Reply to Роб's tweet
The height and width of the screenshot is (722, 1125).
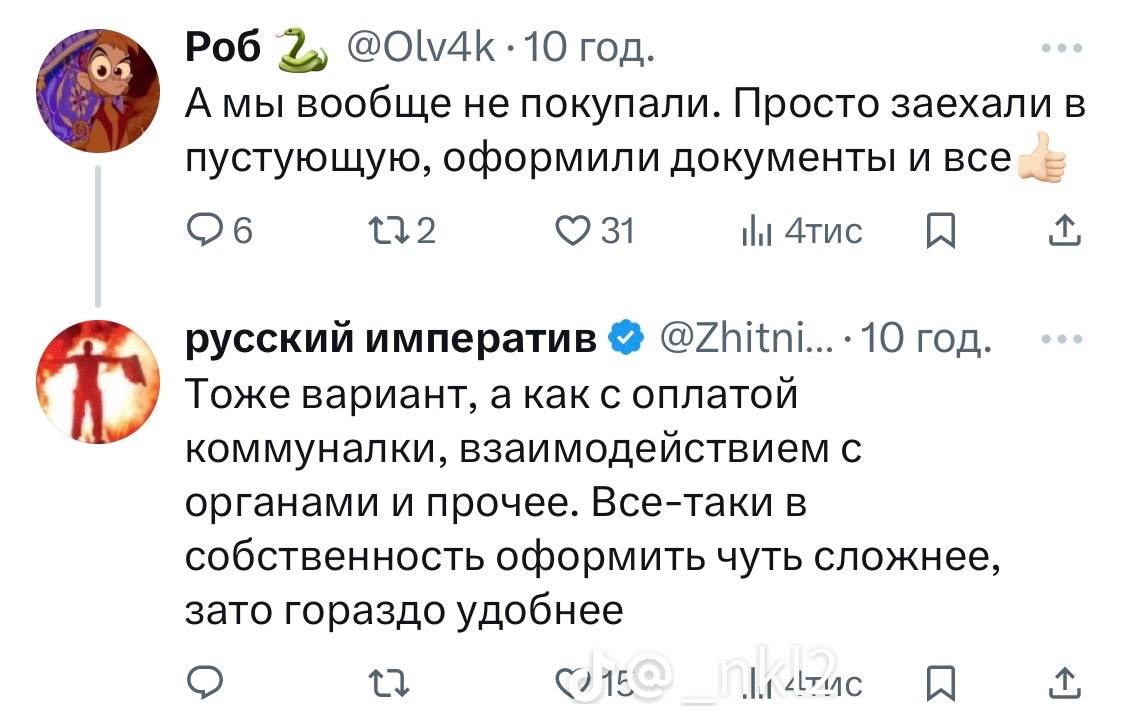click(205, 233)
